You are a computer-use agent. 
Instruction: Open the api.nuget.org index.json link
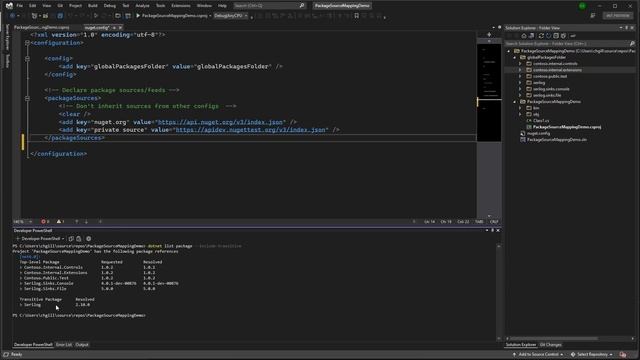(220, 122)
